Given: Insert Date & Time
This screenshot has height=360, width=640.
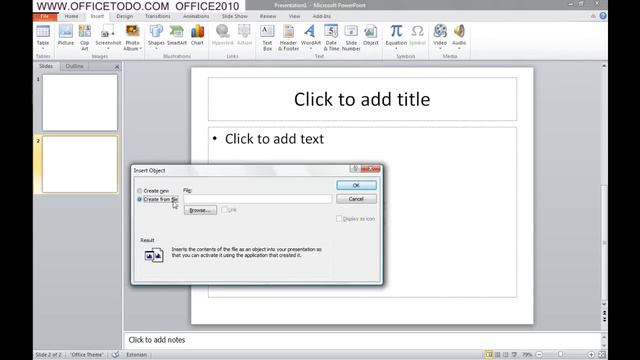Looking at the screenshot, I should pyautogui.click(x=331, y=37).
